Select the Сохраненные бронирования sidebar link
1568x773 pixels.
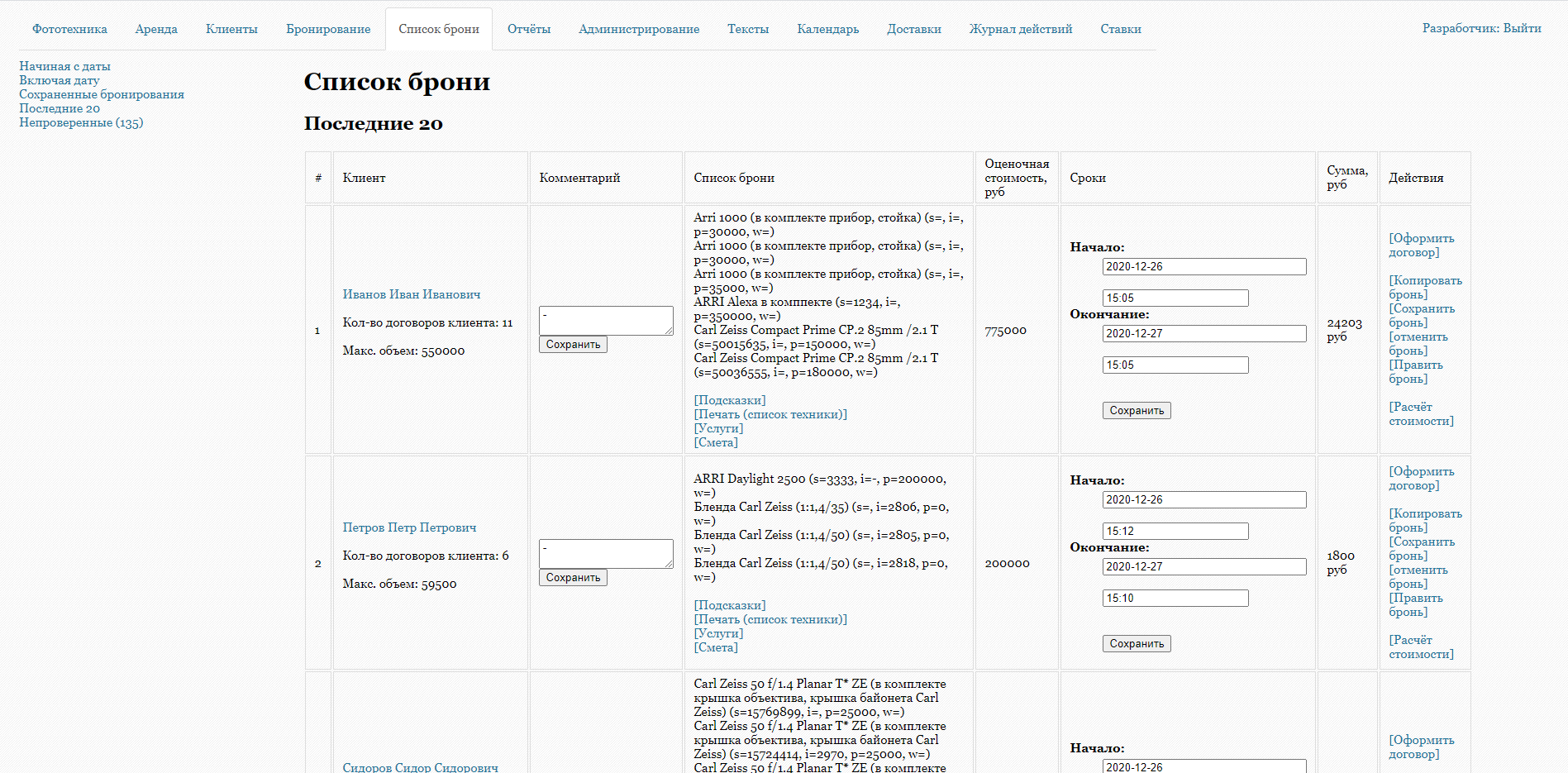[102, 94]
